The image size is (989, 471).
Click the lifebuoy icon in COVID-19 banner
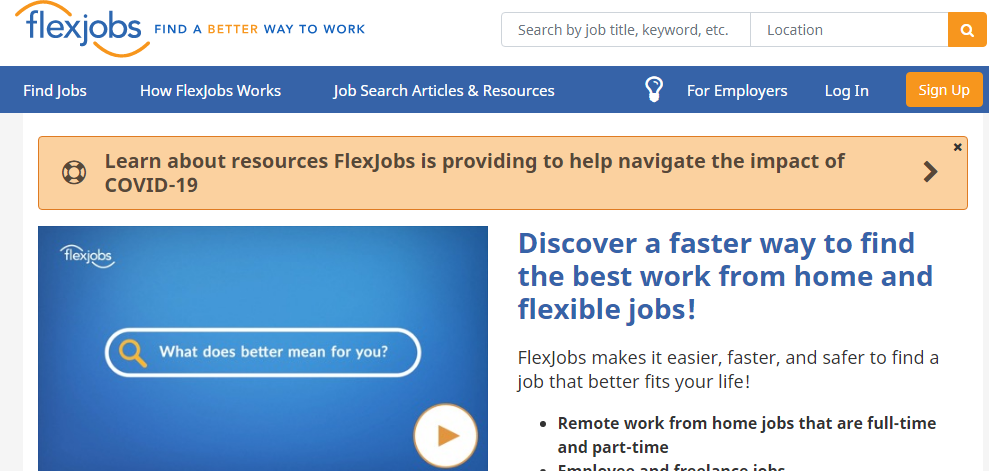(74, 172)
